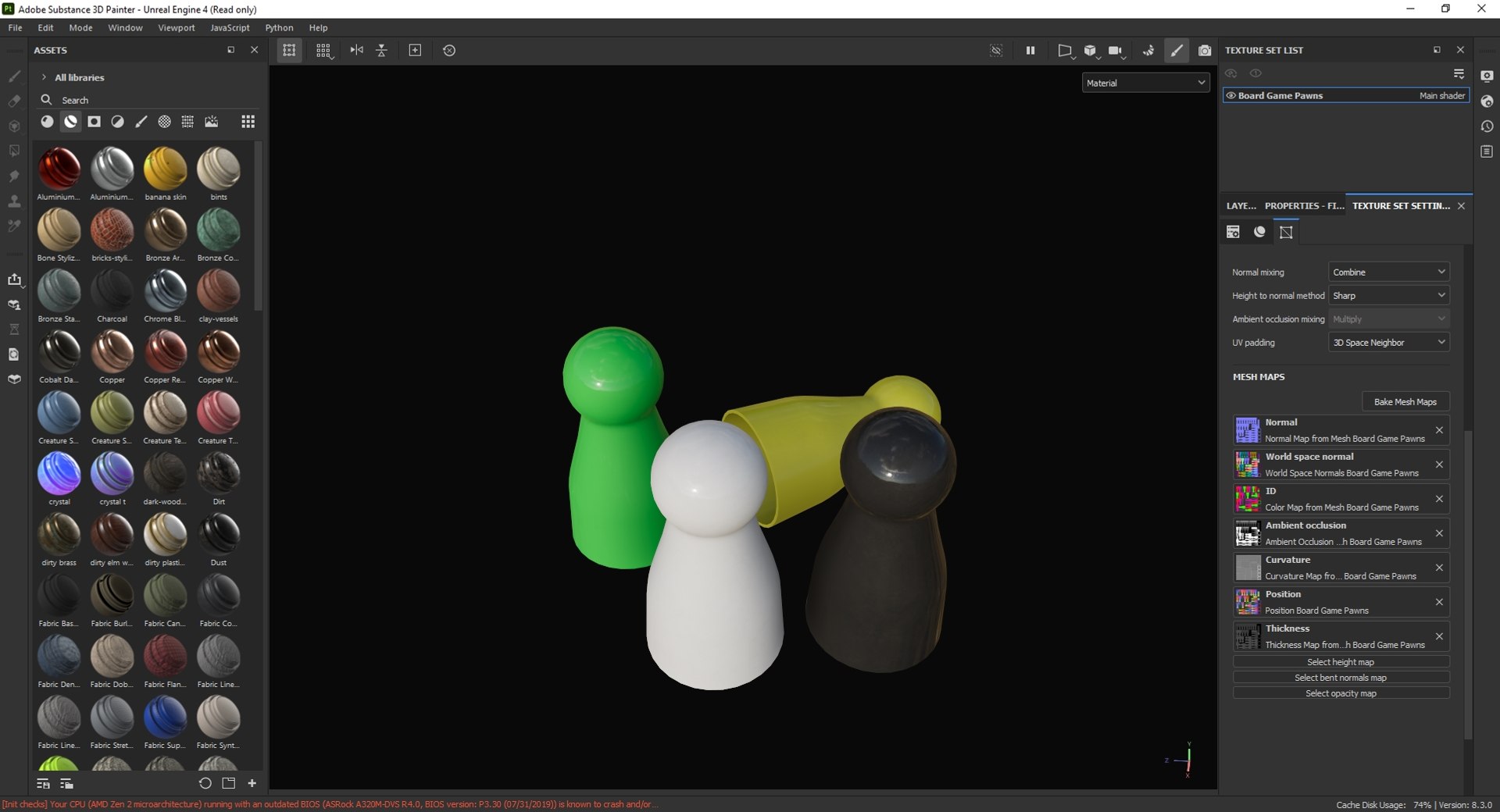Open the camera screenshot icon in viewport toolbar

[x=1205, y=50]
